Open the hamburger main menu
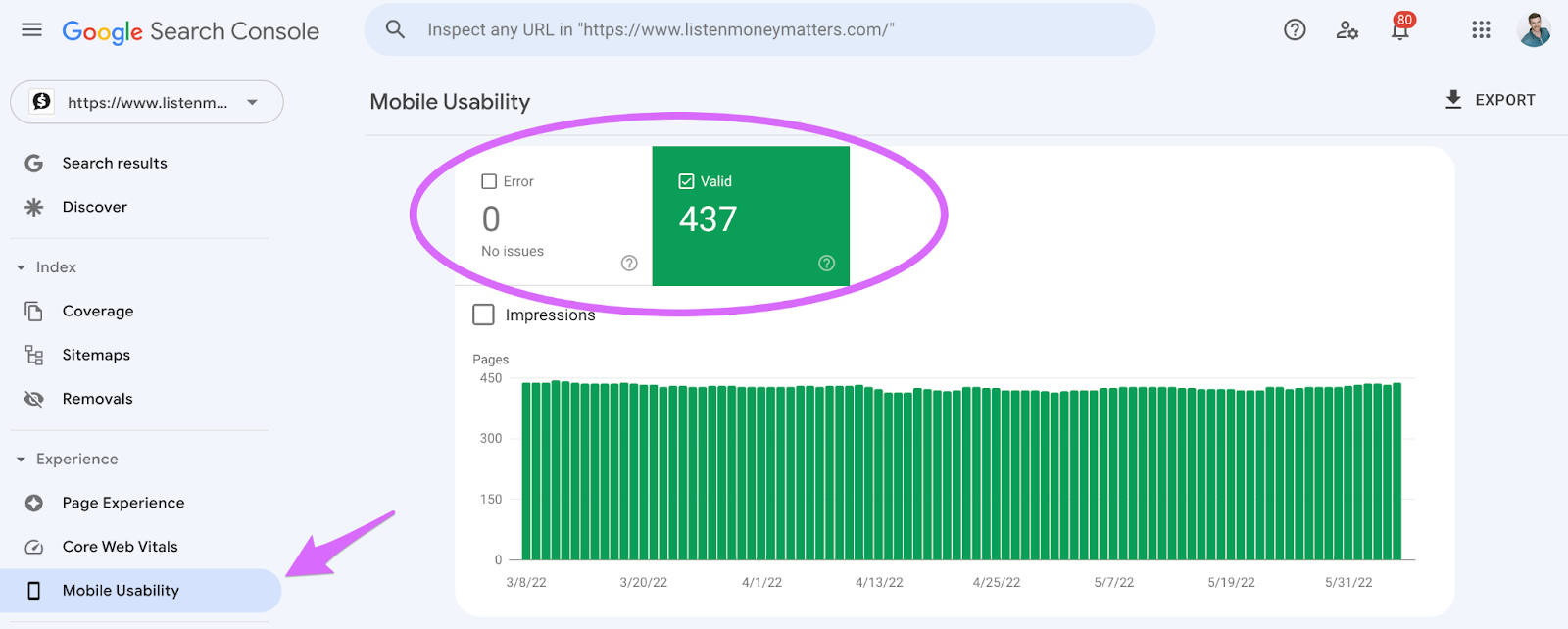The height and width of the screenshot is (629, 1568). click(x=31, y=29)
